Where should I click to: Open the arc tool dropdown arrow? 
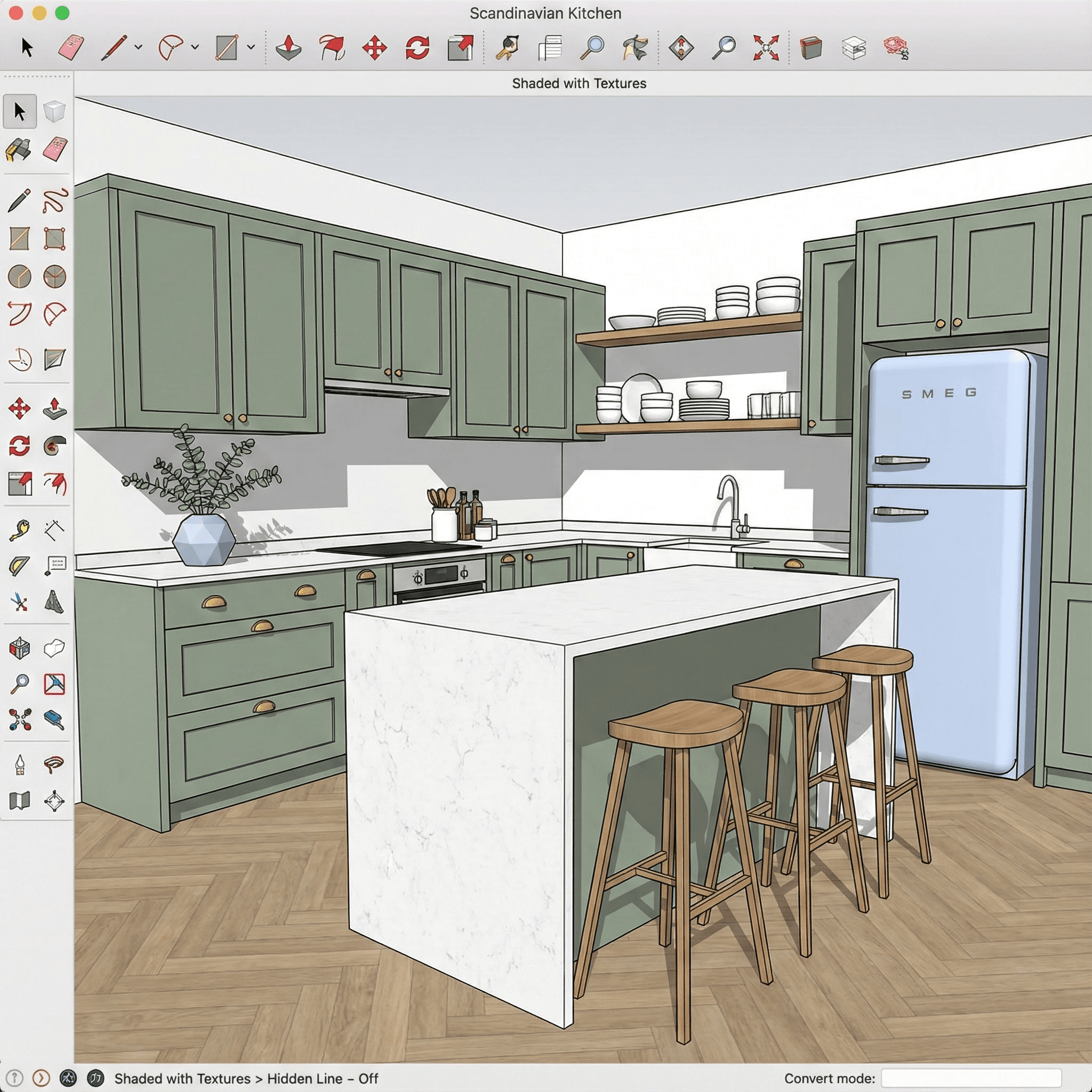coord(195,47)
